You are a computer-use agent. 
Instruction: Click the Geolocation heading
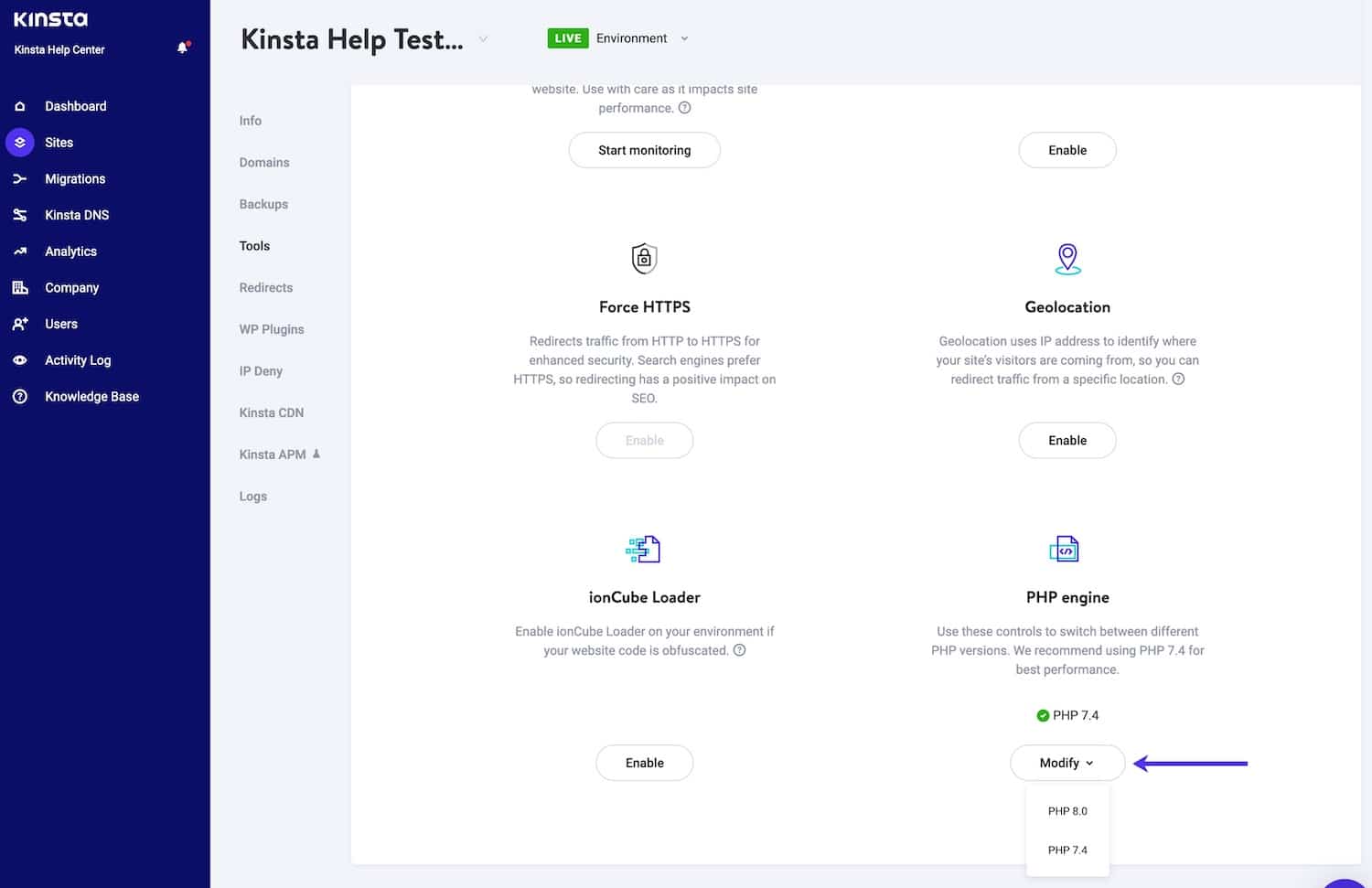(x=1067, y=307)
